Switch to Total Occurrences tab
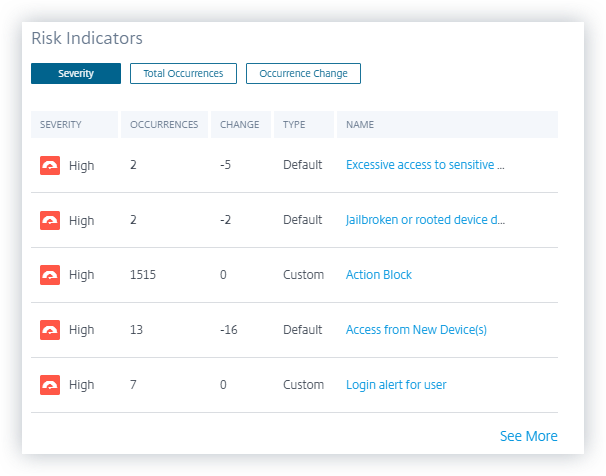Viewport: 606px width, 476px height. point(183,73)
